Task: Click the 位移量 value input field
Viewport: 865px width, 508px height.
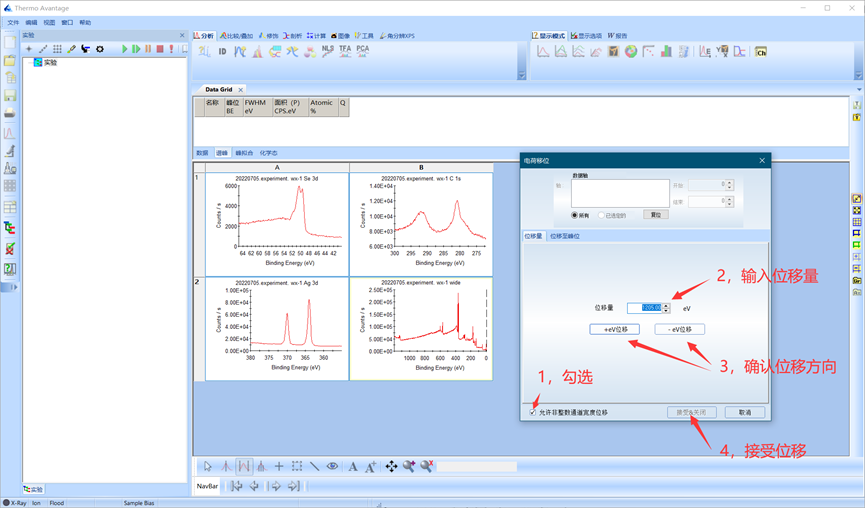Action: (642, 308)
